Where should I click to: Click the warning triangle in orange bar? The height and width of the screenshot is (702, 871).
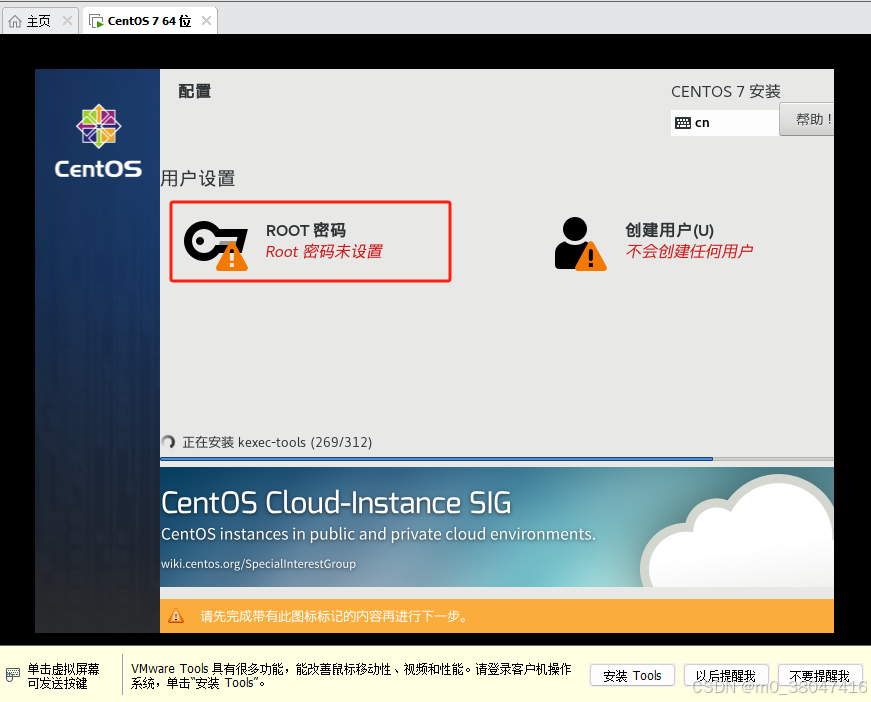coord(176,616)
